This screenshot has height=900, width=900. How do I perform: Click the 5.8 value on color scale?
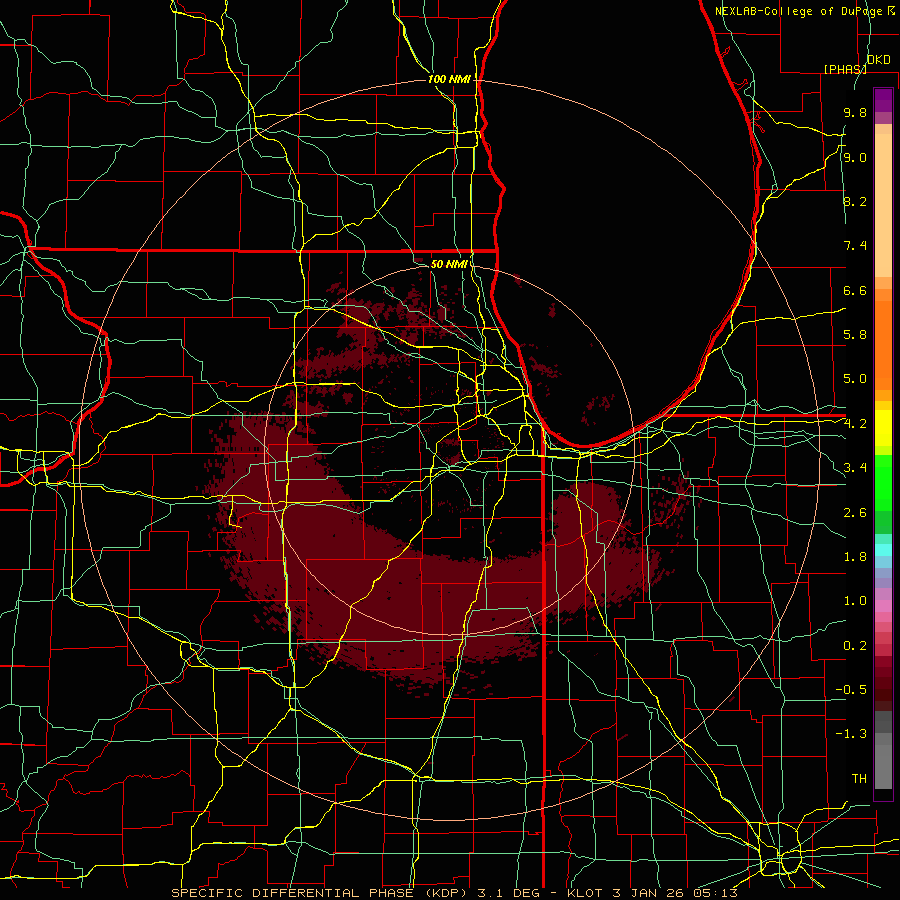pos(855,335)
